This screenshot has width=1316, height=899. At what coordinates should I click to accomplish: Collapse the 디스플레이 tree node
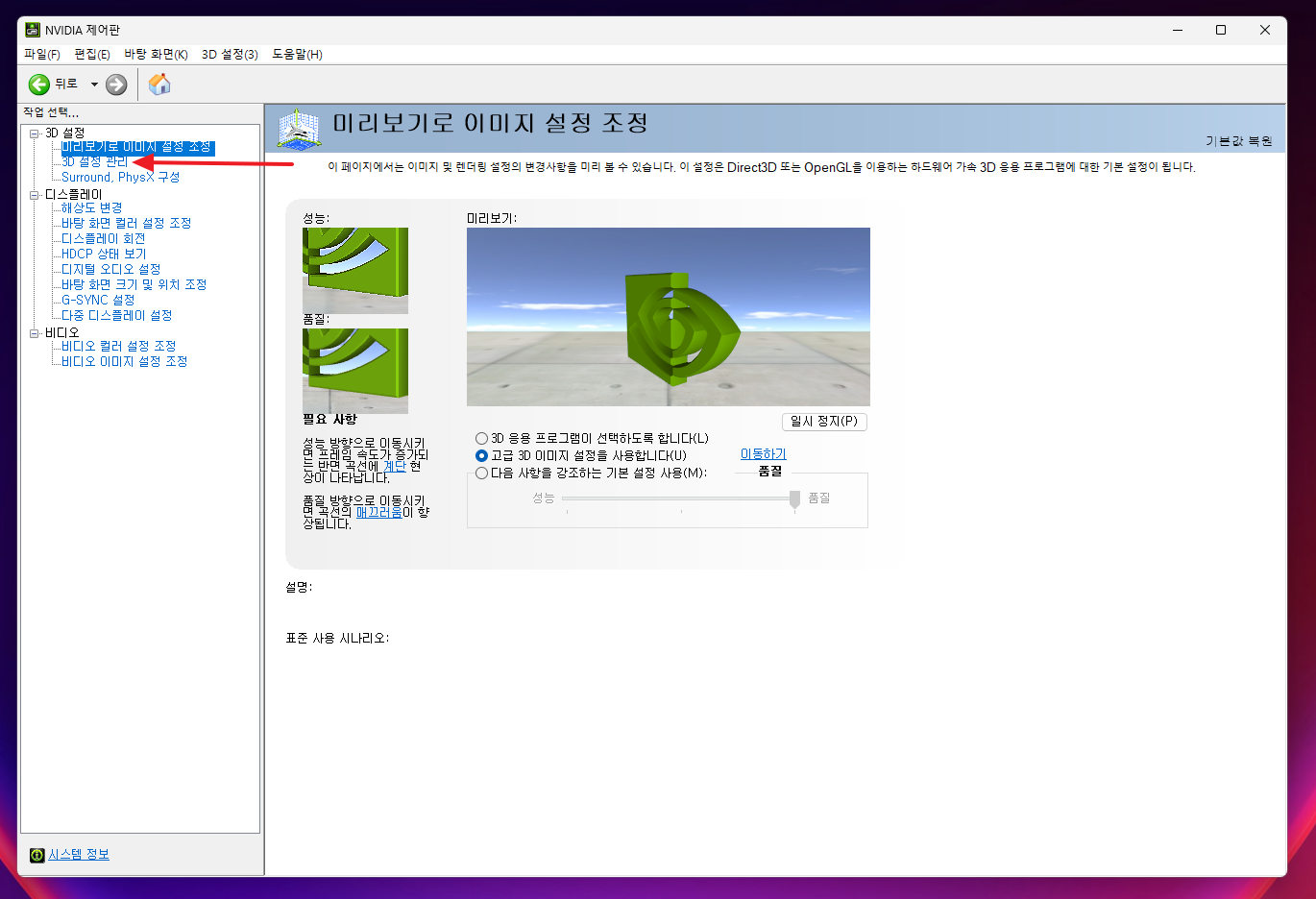point(35,195)
